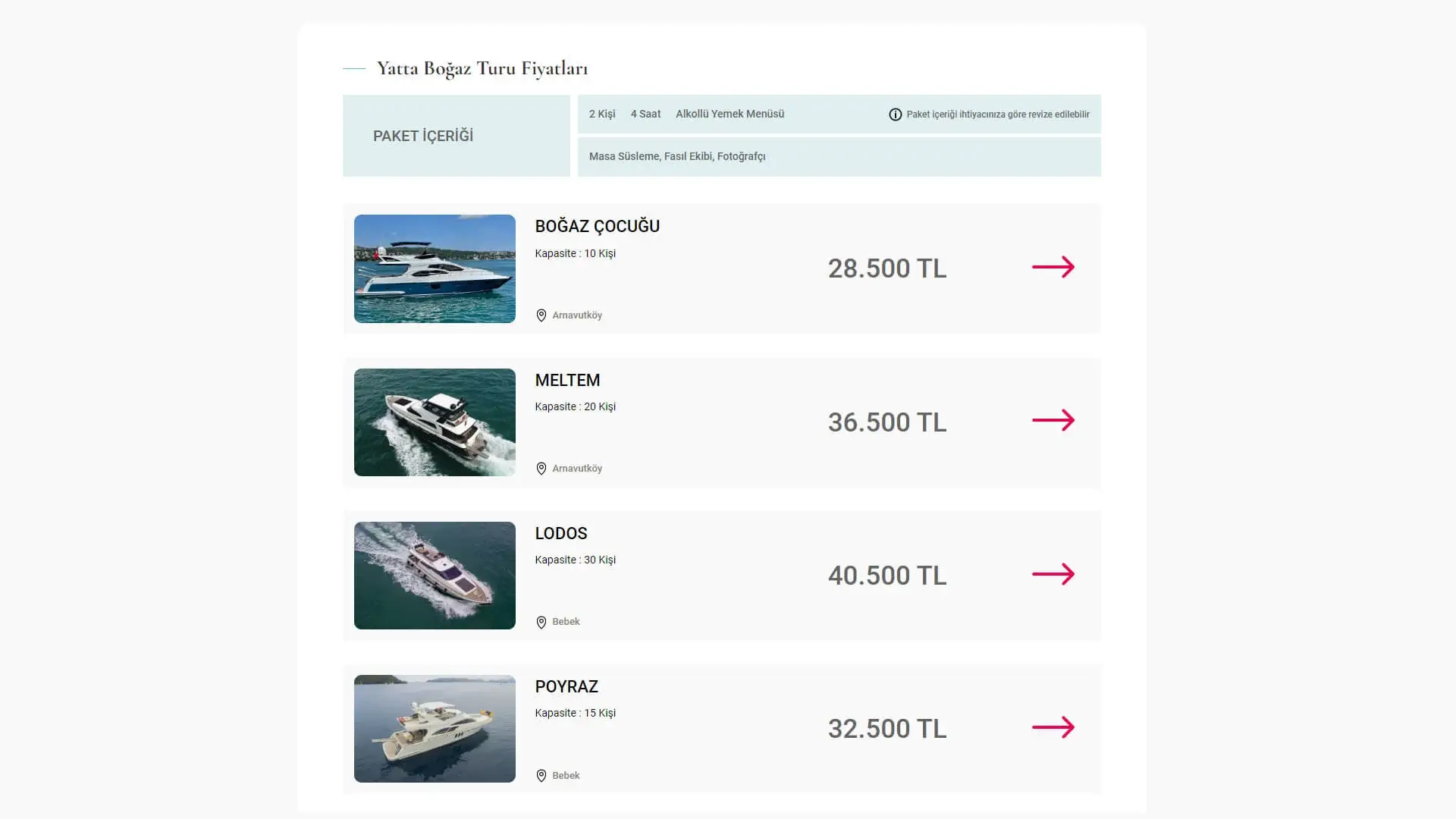Click the Masa Süsleme, Fasıl Ekibi, Fotoğrafçı row

pyautogui.click(x=678, y=156)
